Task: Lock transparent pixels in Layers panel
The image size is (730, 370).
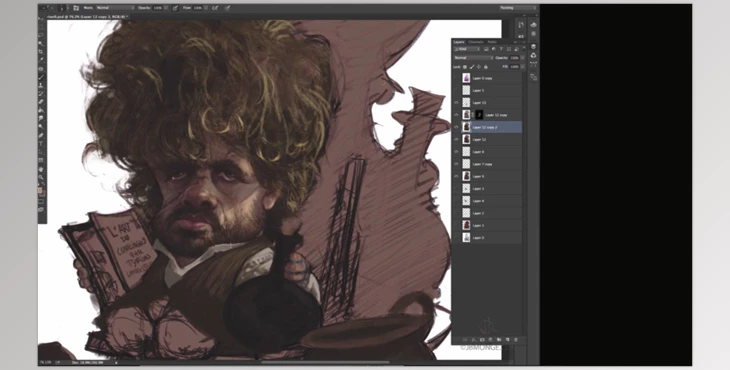Action: pyautogui.click(x=465, y=67)
